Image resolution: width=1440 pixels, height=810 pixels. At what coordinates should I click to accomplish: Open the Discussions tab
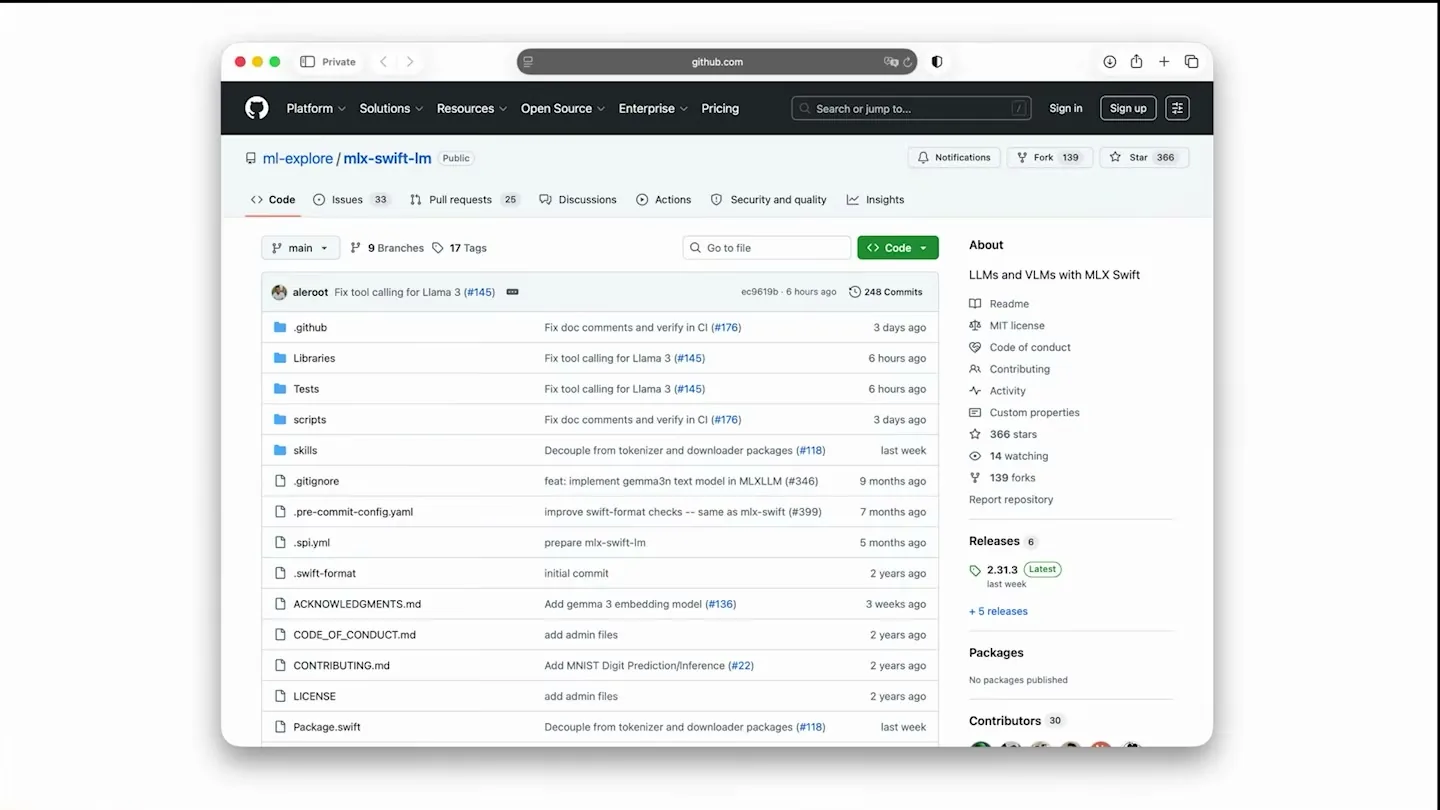(578, 200)
